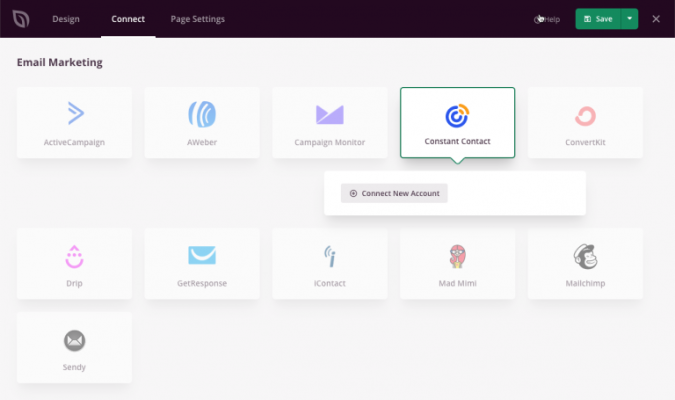
Task: Open the Help link
Action: (x=547, y=19)
